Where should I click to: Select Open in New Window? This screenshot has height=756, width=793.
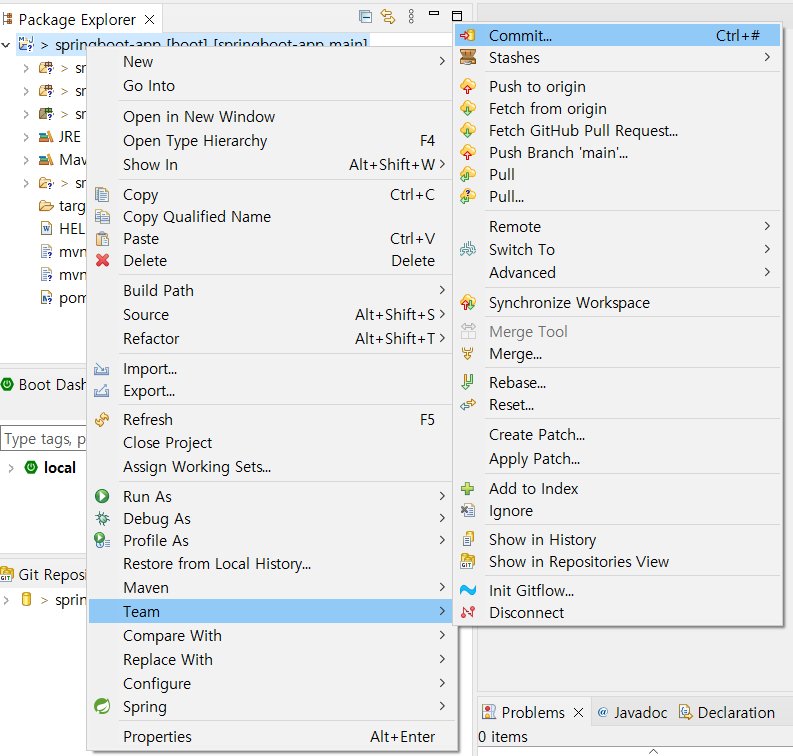[x=271, y=117]
